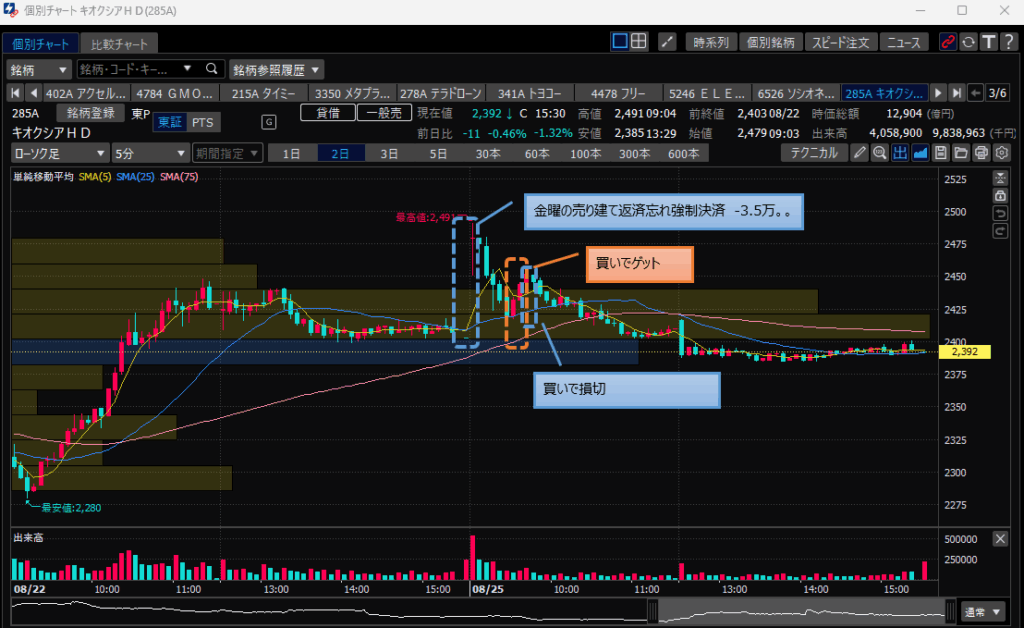Save chart using the floppy disk icon
1024x628 pixels.
[x=940, y=153]
